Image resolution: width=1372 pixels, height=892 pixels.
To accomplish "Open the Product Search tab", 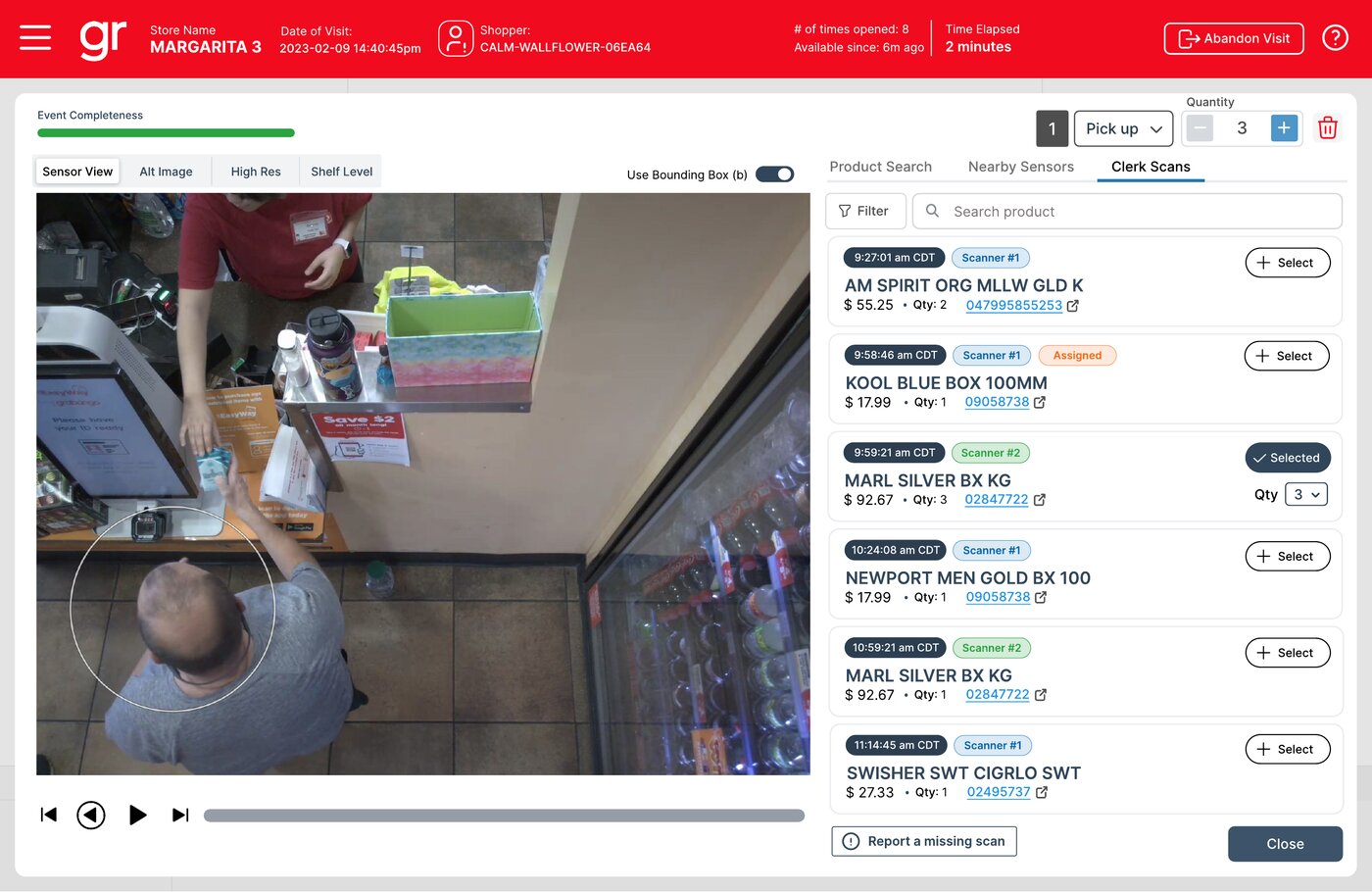I will pos(881,167).
